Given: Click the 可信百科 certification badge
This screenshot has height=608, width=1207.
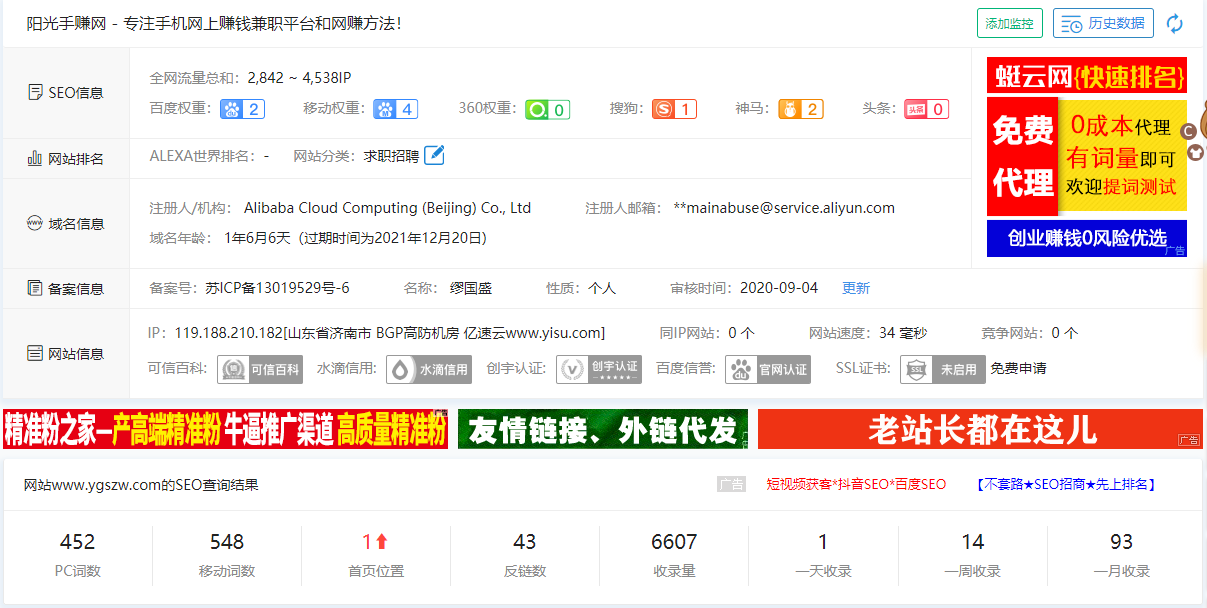Looking at the screenshot, I should pos(260,369).
